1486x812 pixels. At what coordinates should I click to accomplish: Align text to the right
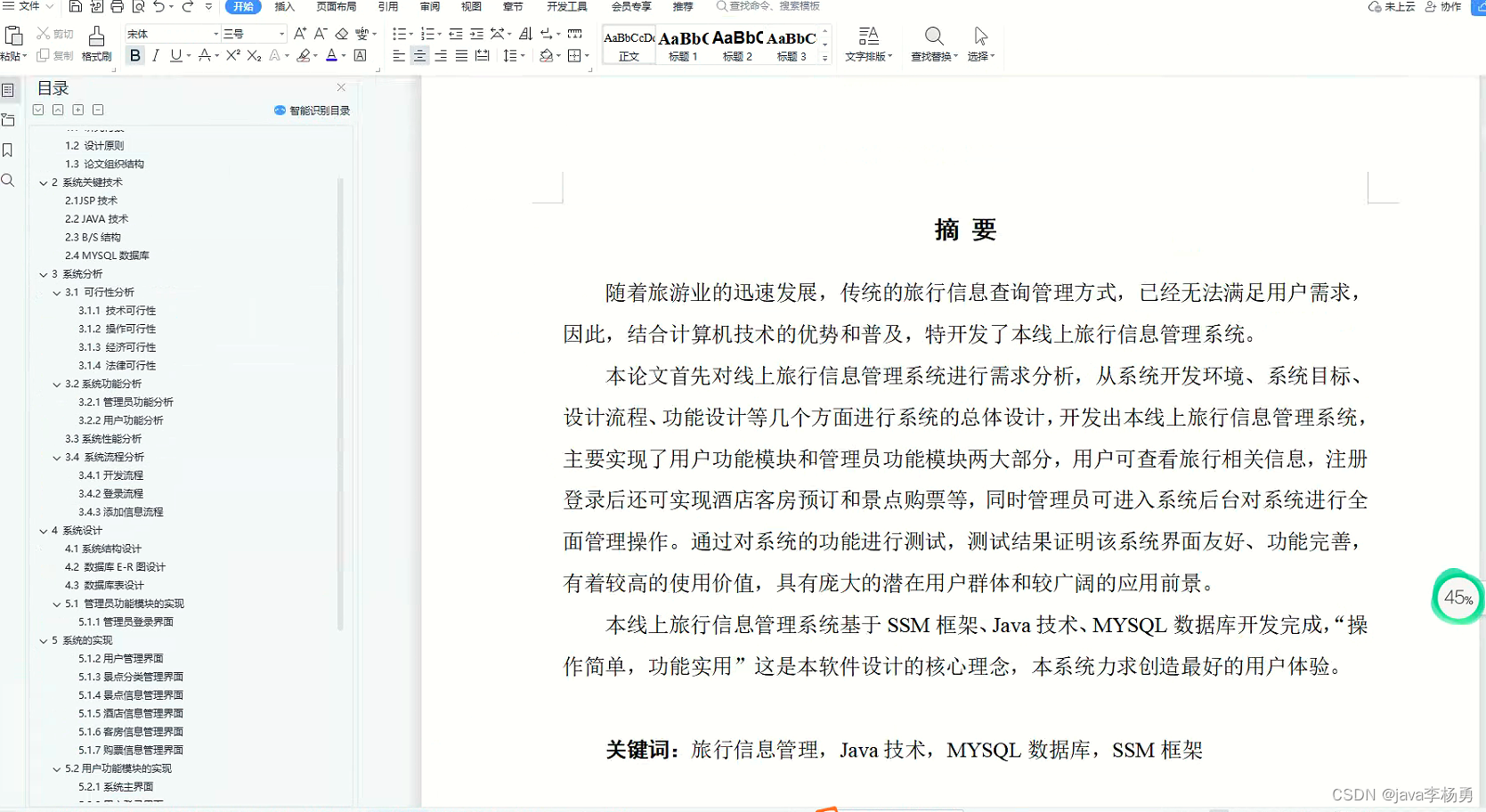pos(441,55)
